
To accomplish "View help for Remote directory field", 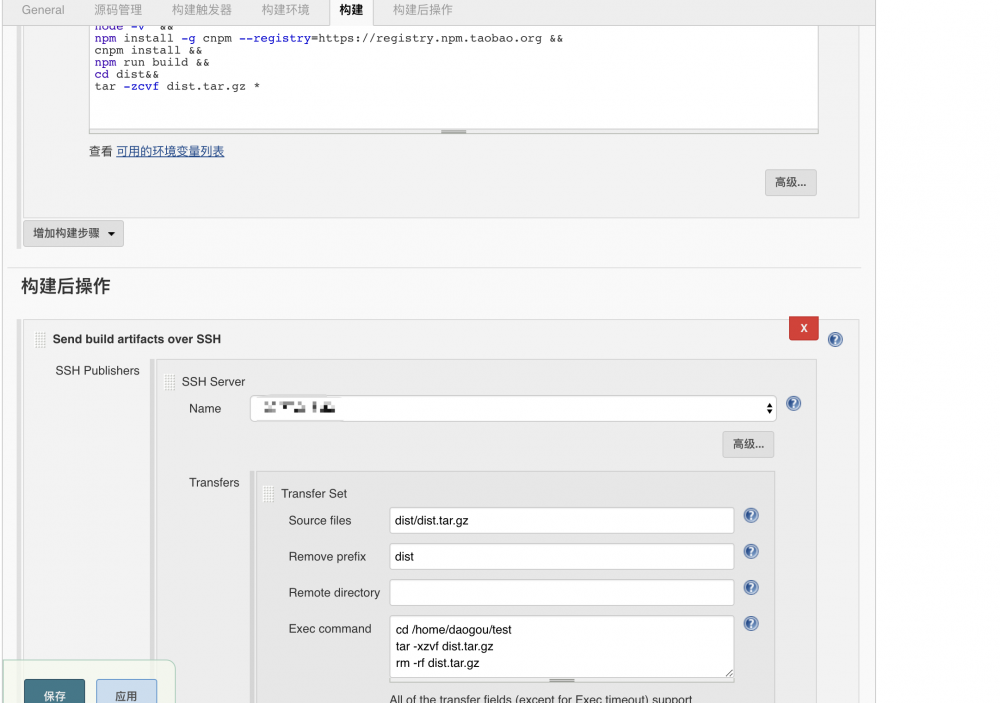I will pyautogui.click(x=751, y=587).
